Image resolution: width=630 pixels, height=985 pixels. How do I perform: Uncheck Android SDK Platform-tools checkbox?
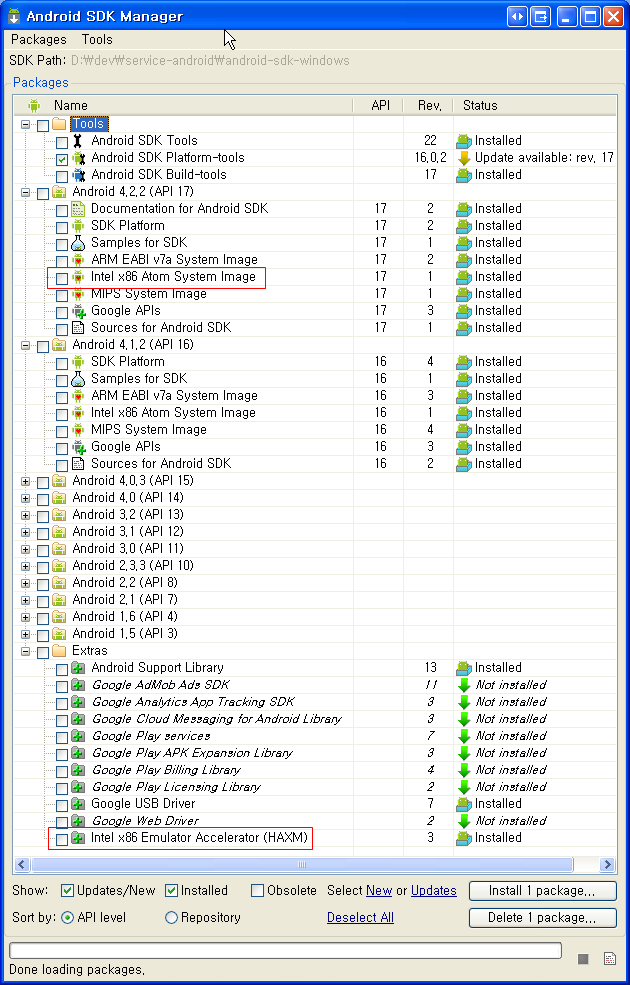click(62, 159)
